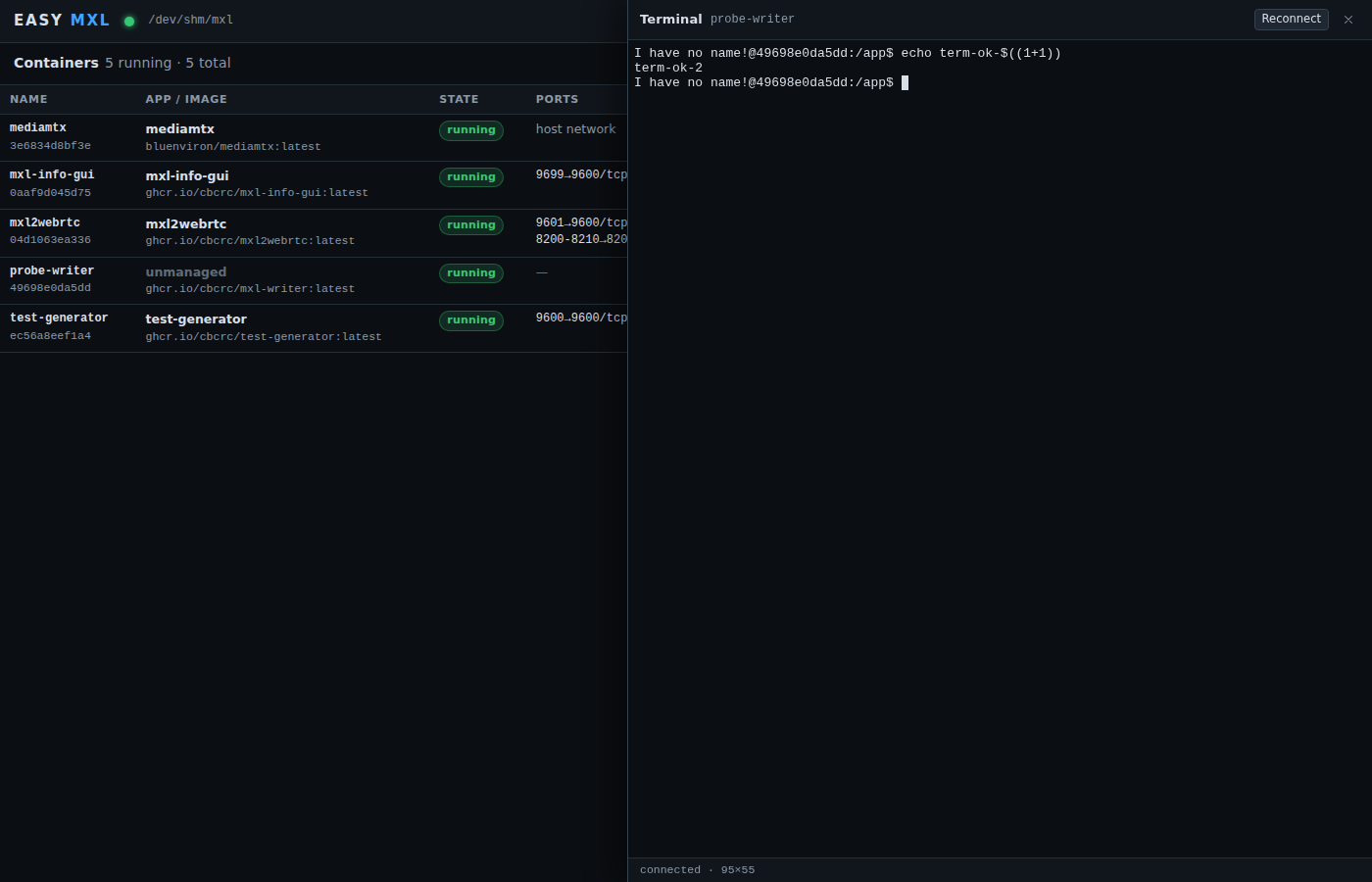
Task: Select the mxl2webrtc container name
Action: 45,223
